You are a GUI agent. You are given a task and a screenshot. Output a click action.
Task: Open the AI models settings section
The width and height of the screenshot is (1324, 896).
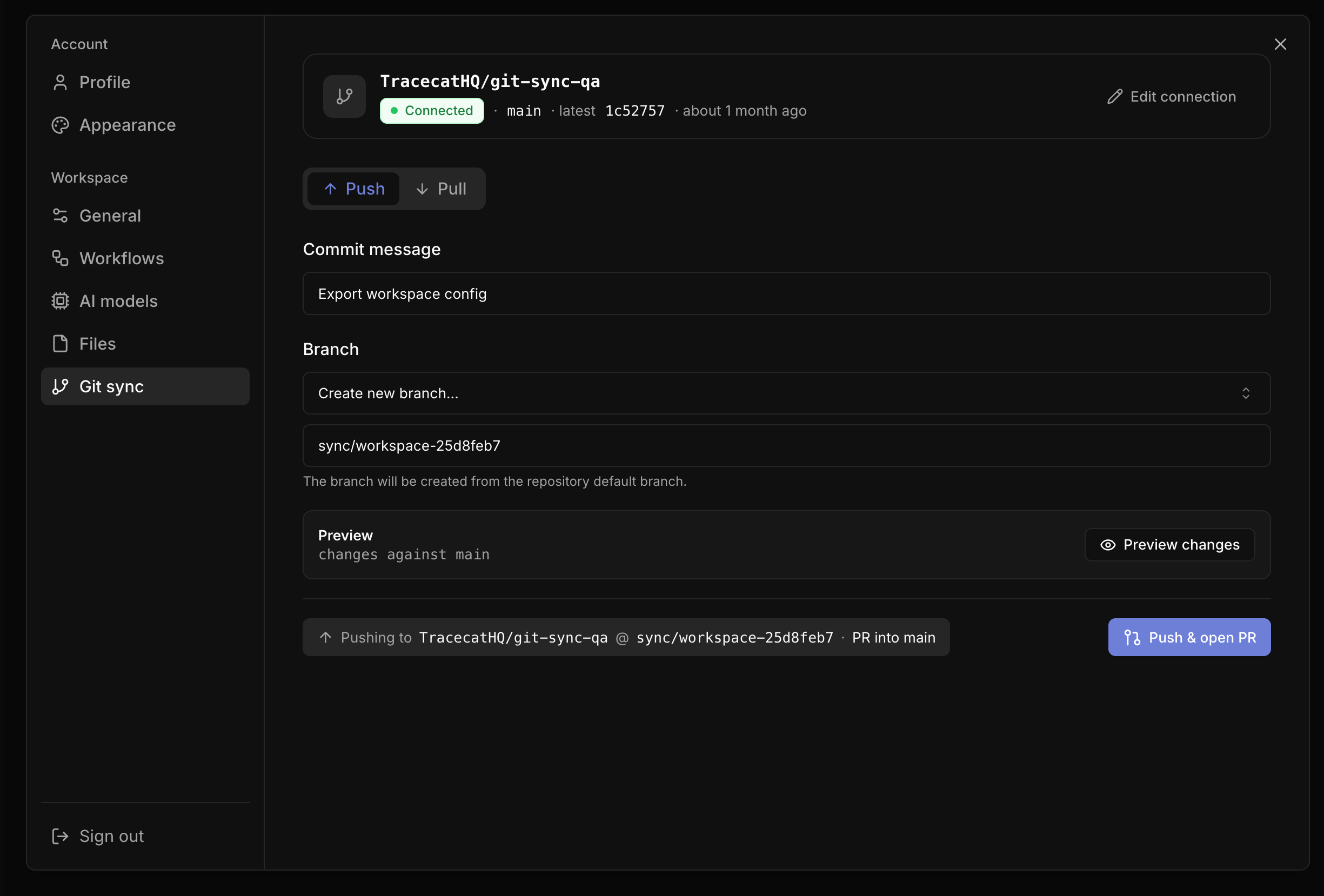(145, 302)
